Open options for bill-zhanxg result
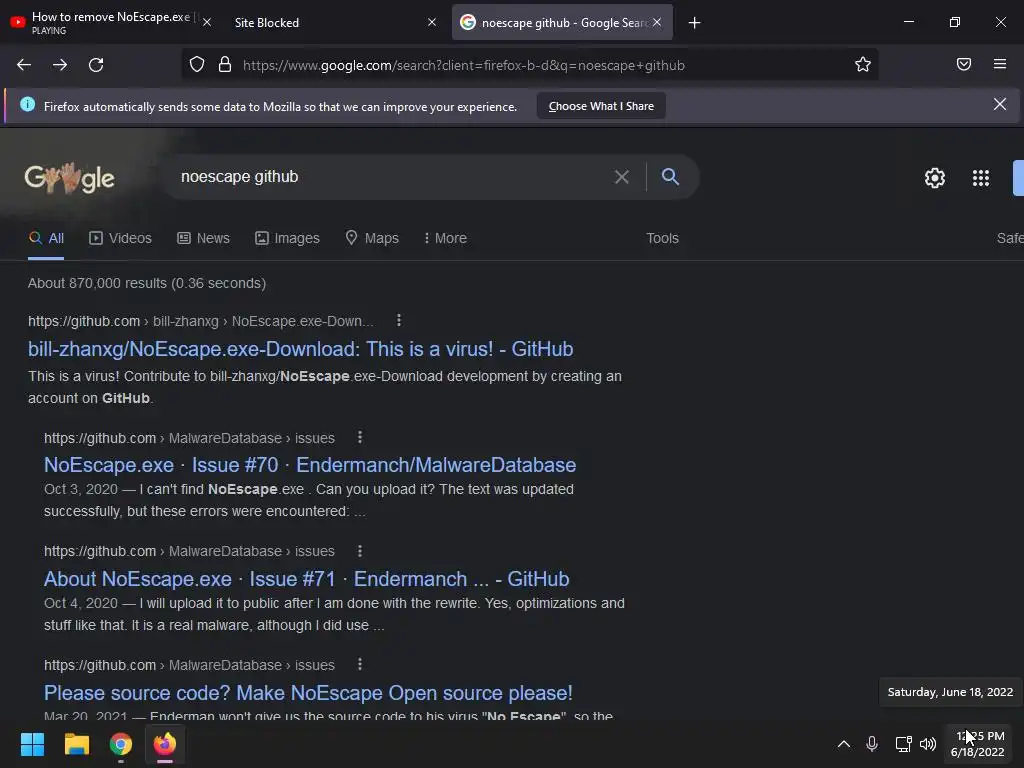This screenshot has height=768, width=1024. [x=399, y=320]
